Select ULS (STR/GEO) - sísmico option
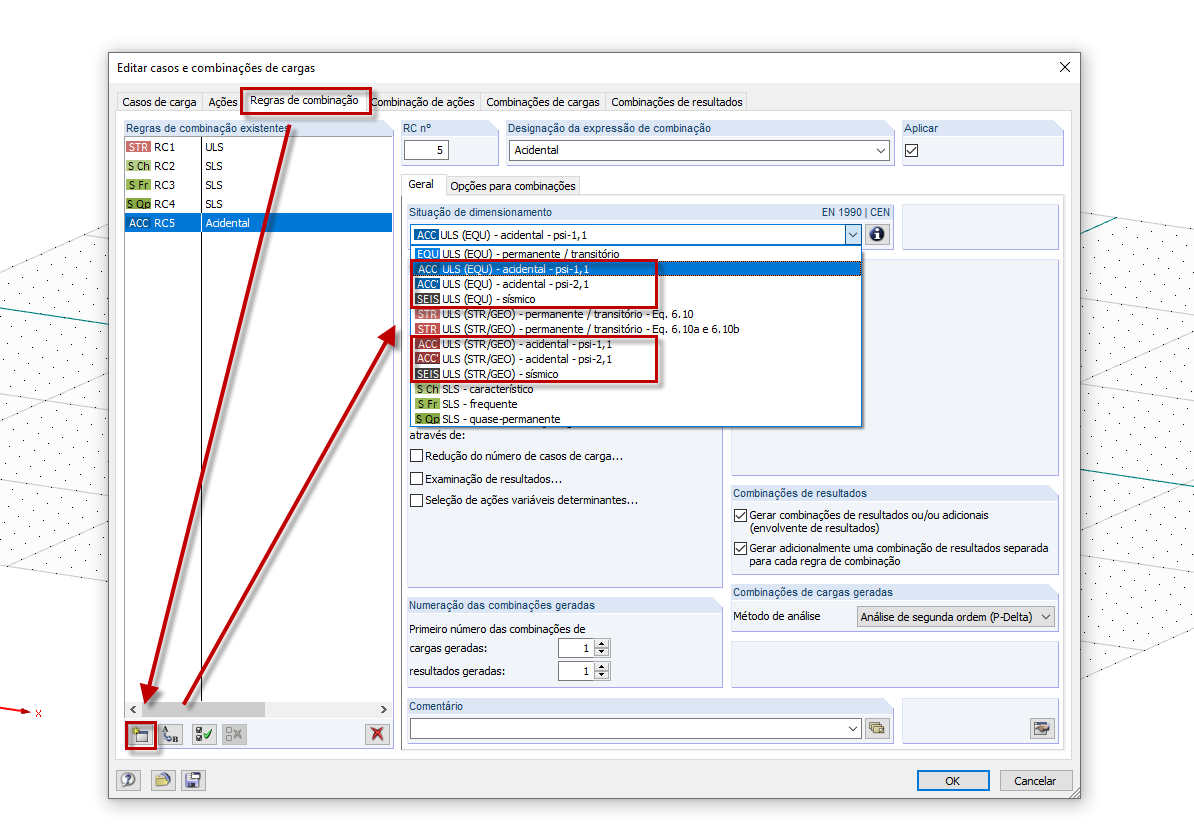1194x830 pixels. [x=637, y=374]
